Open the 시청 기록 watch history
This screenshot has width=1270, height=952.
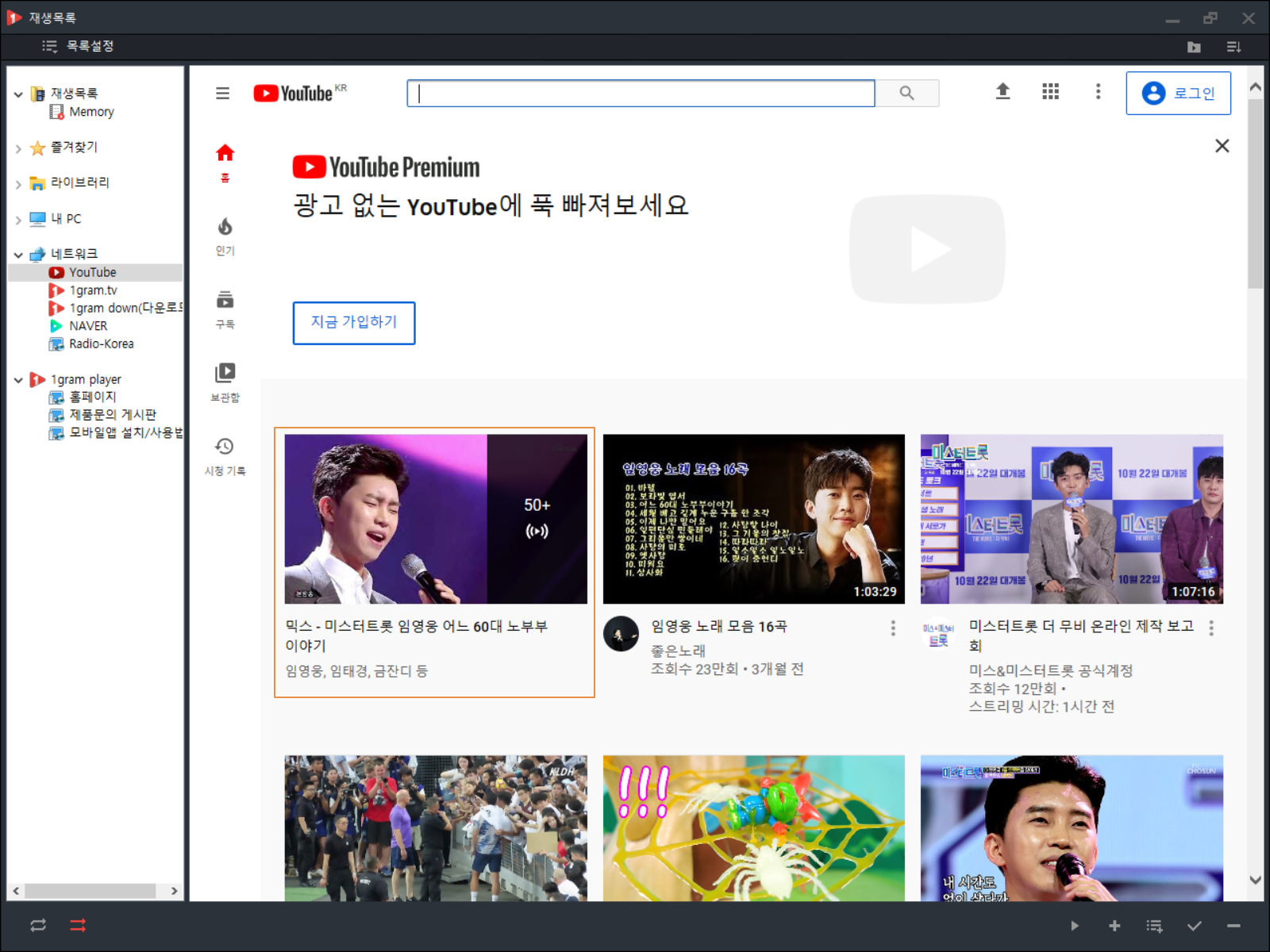point(225,456)
